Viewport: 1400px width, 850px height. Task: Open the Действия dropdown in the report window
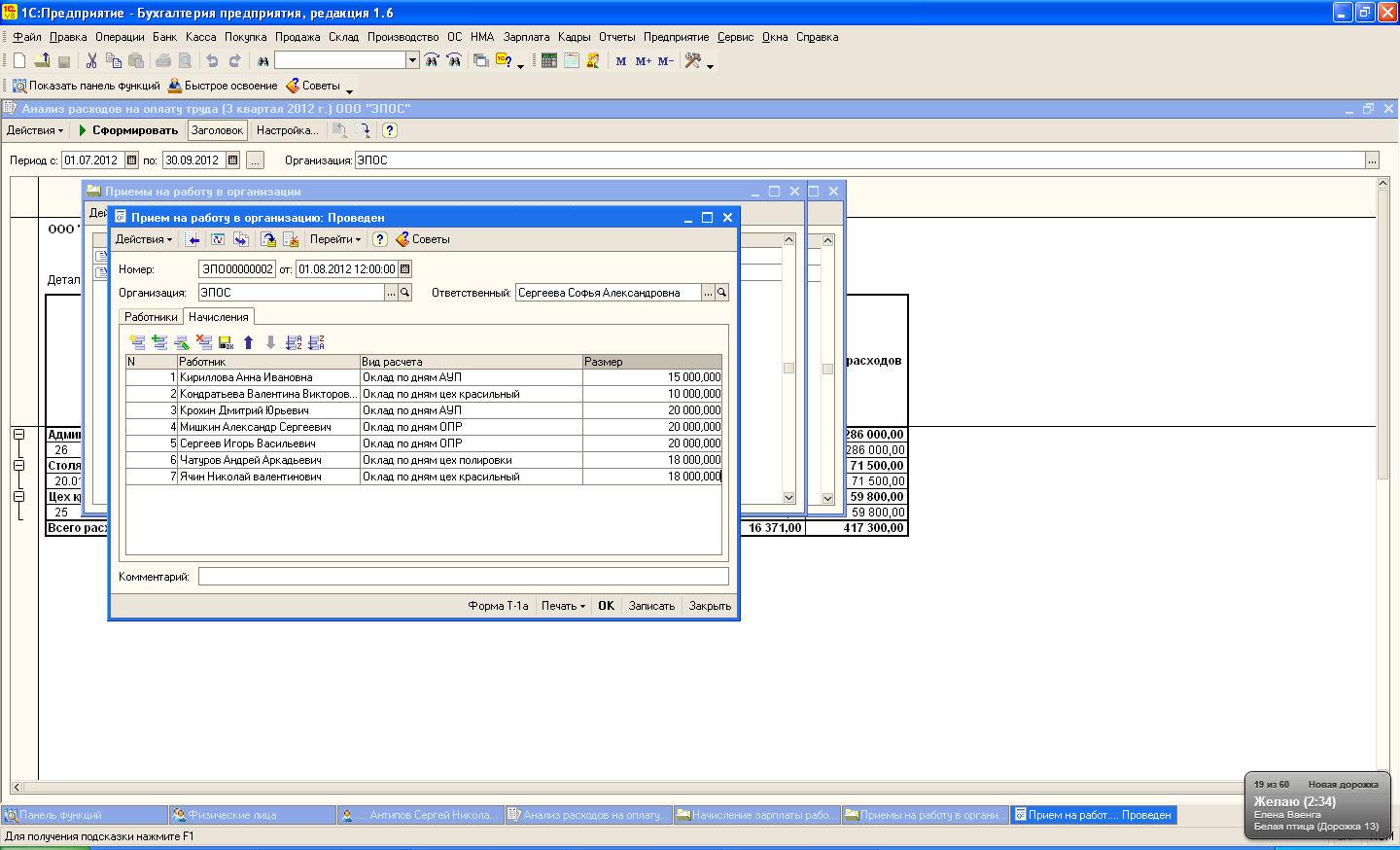35,130
